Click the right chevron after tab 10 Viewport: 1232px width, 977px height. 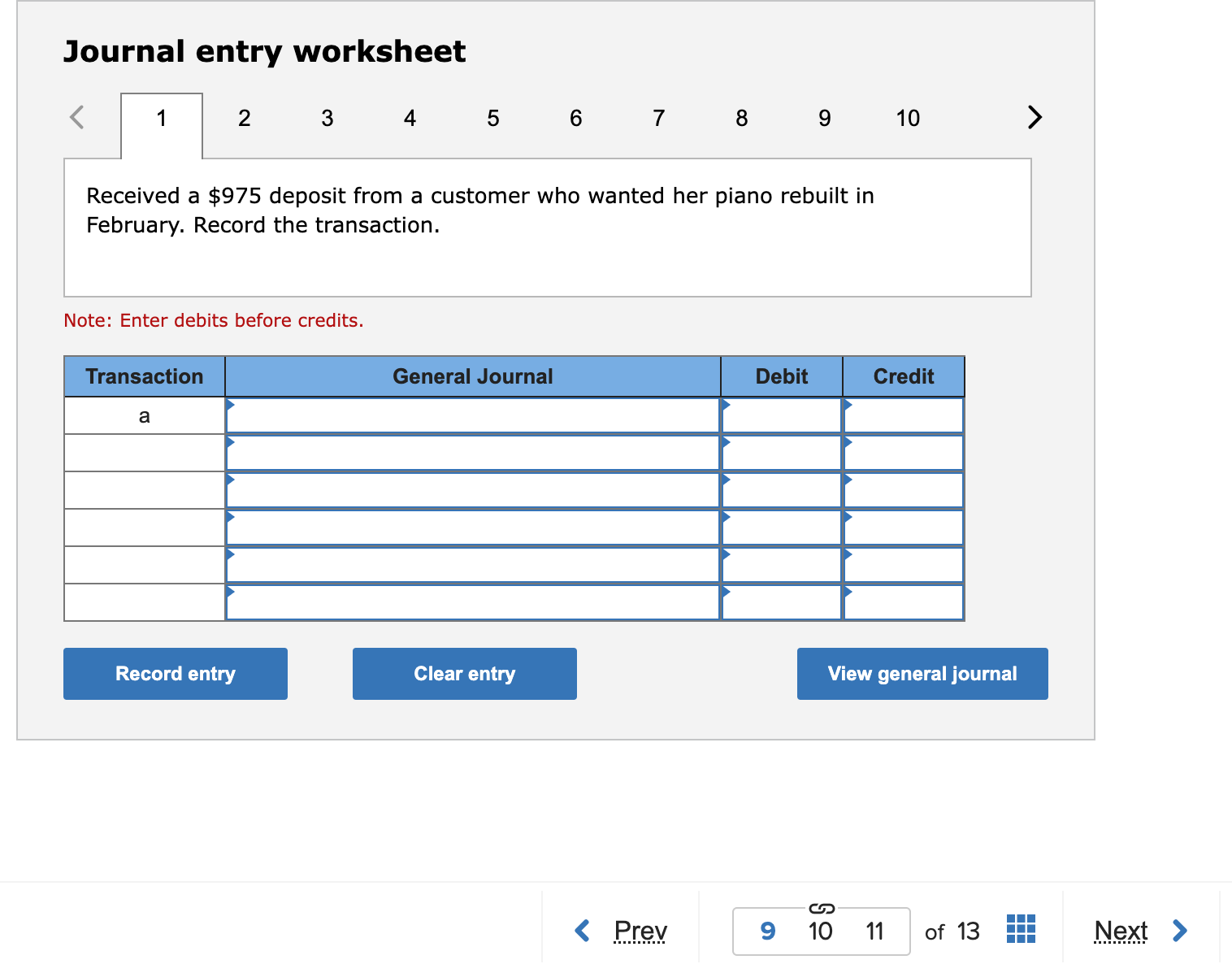point(1035,117)
